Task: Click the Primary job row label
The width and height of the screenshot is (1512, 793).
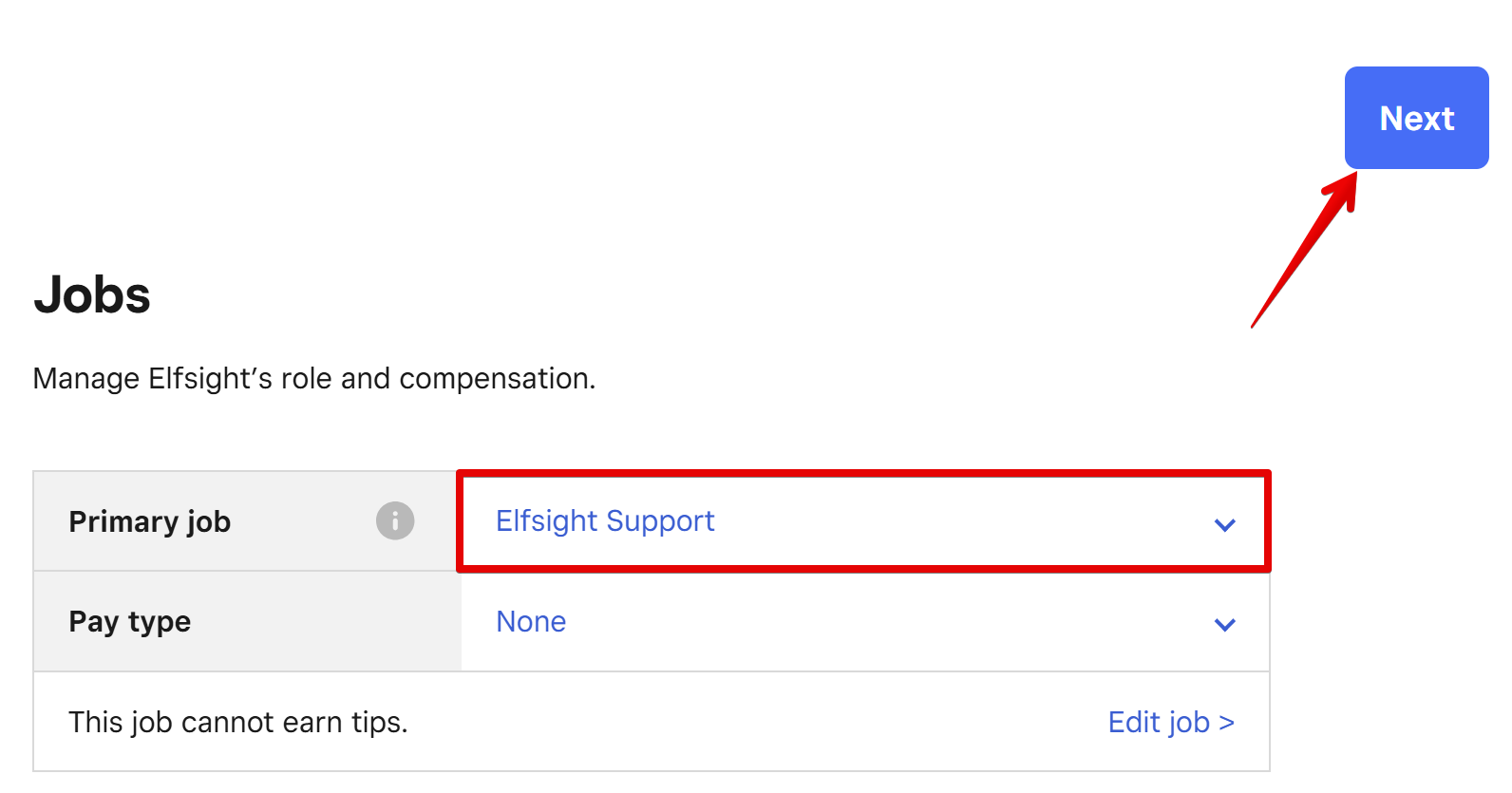Action: pos(150,522)
